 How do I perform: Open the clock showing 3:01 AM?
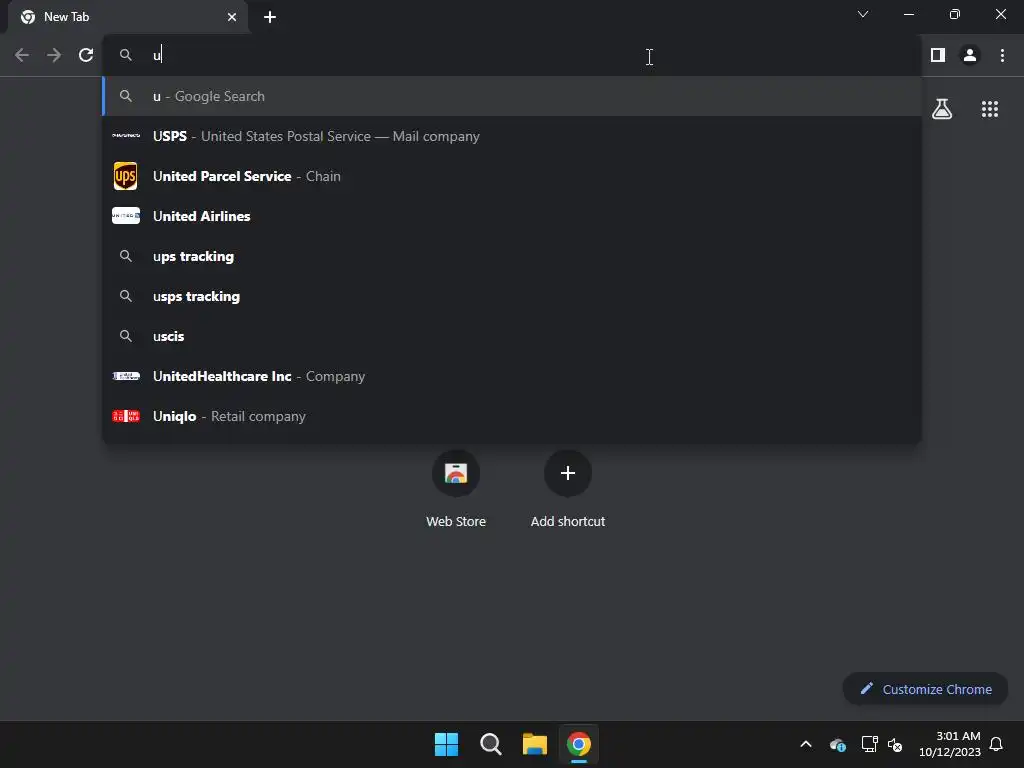(x=950, y=744)
